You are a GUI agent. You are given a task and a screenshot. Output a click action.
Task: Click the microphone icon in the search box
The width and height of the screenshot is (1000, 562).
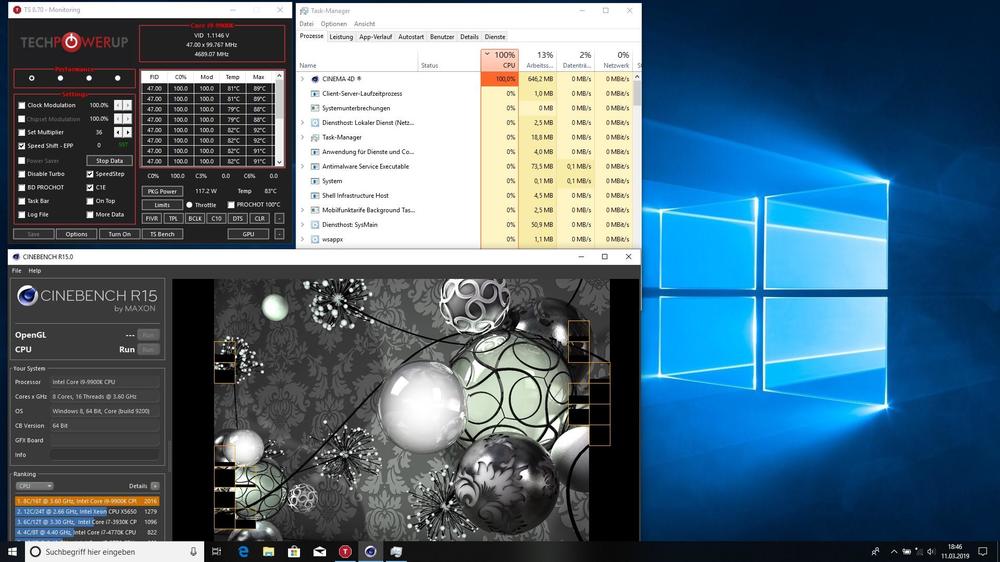coord(193,551)
